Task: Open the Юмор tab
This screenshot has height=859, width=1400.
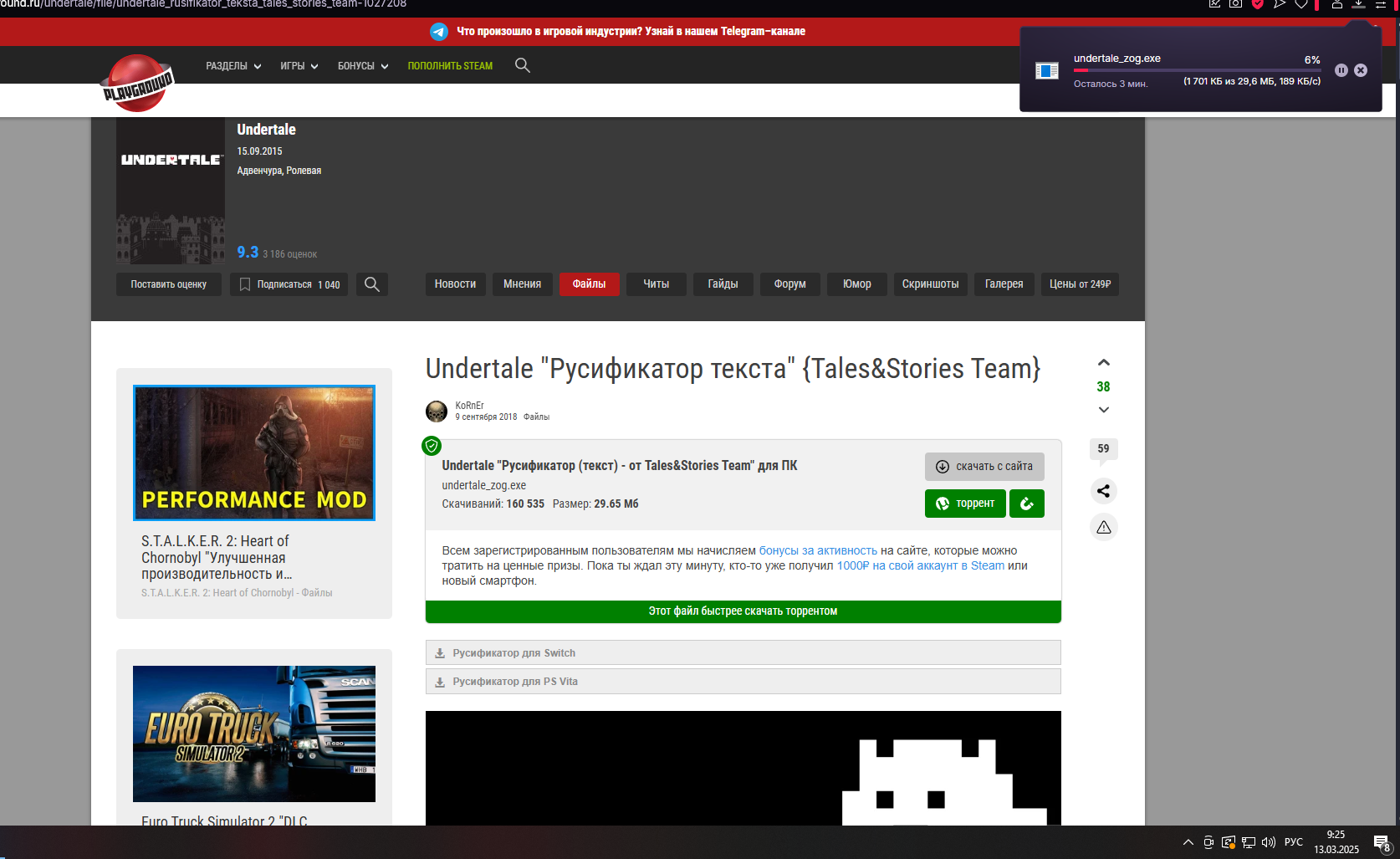Action: coord(857,284)
